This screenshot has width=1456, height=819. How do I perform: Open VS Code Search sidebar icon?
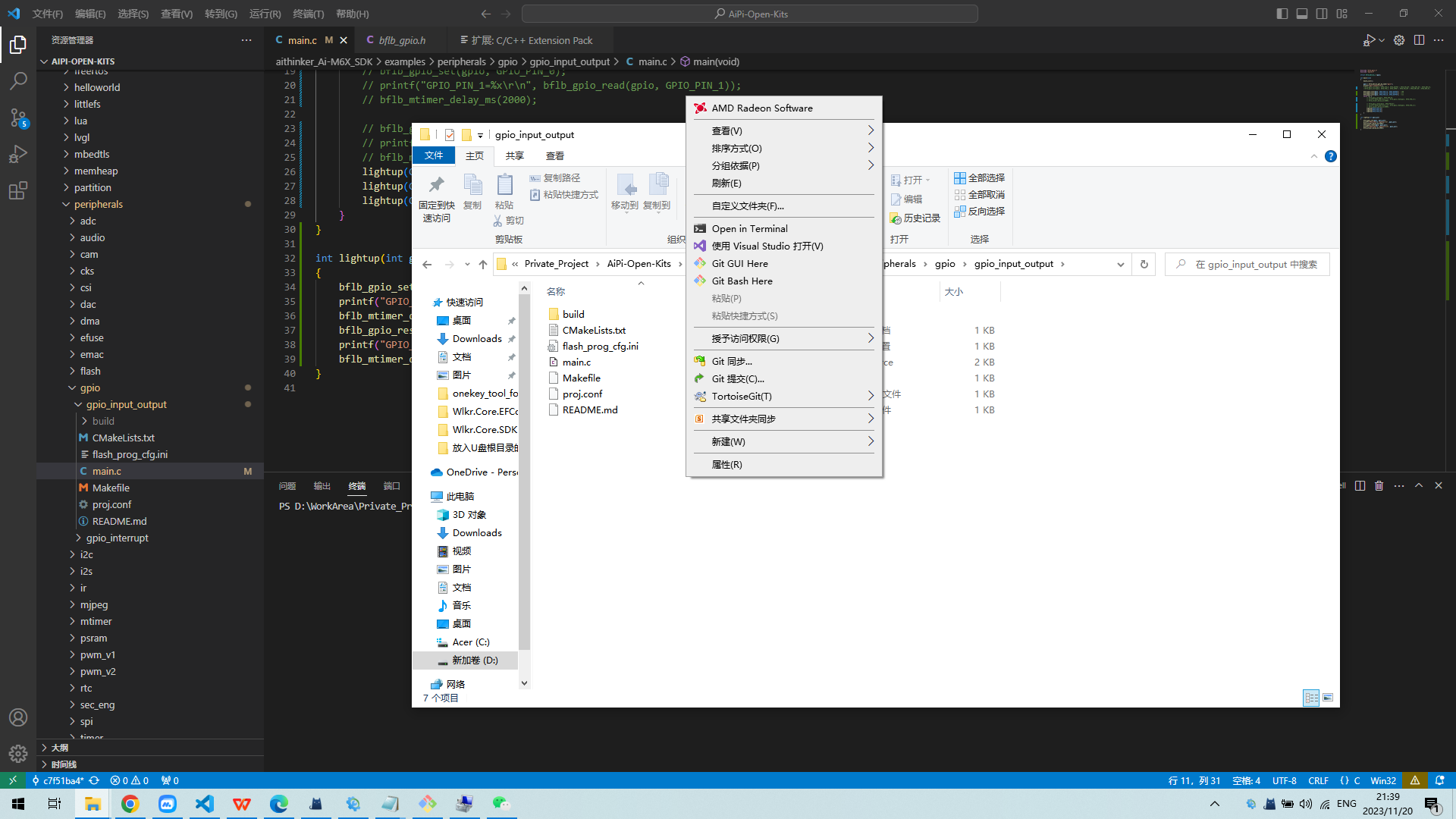(18, 80)
